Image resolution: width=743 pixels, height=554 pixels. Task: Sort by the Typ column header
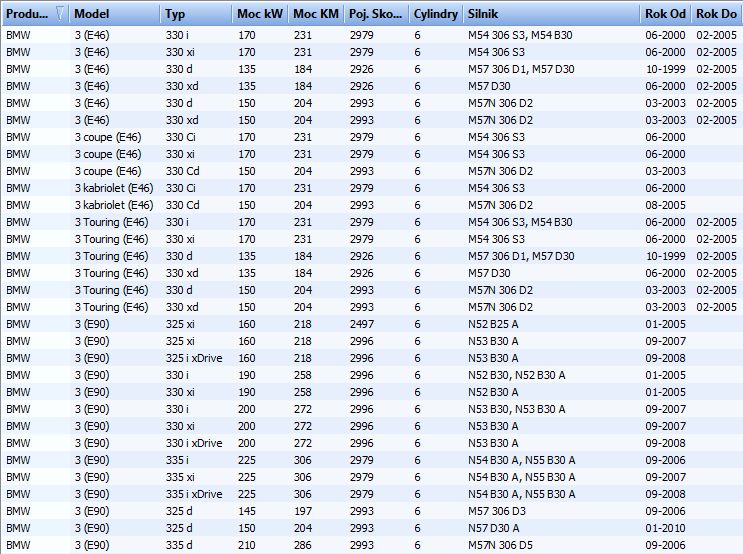[196, 14]
